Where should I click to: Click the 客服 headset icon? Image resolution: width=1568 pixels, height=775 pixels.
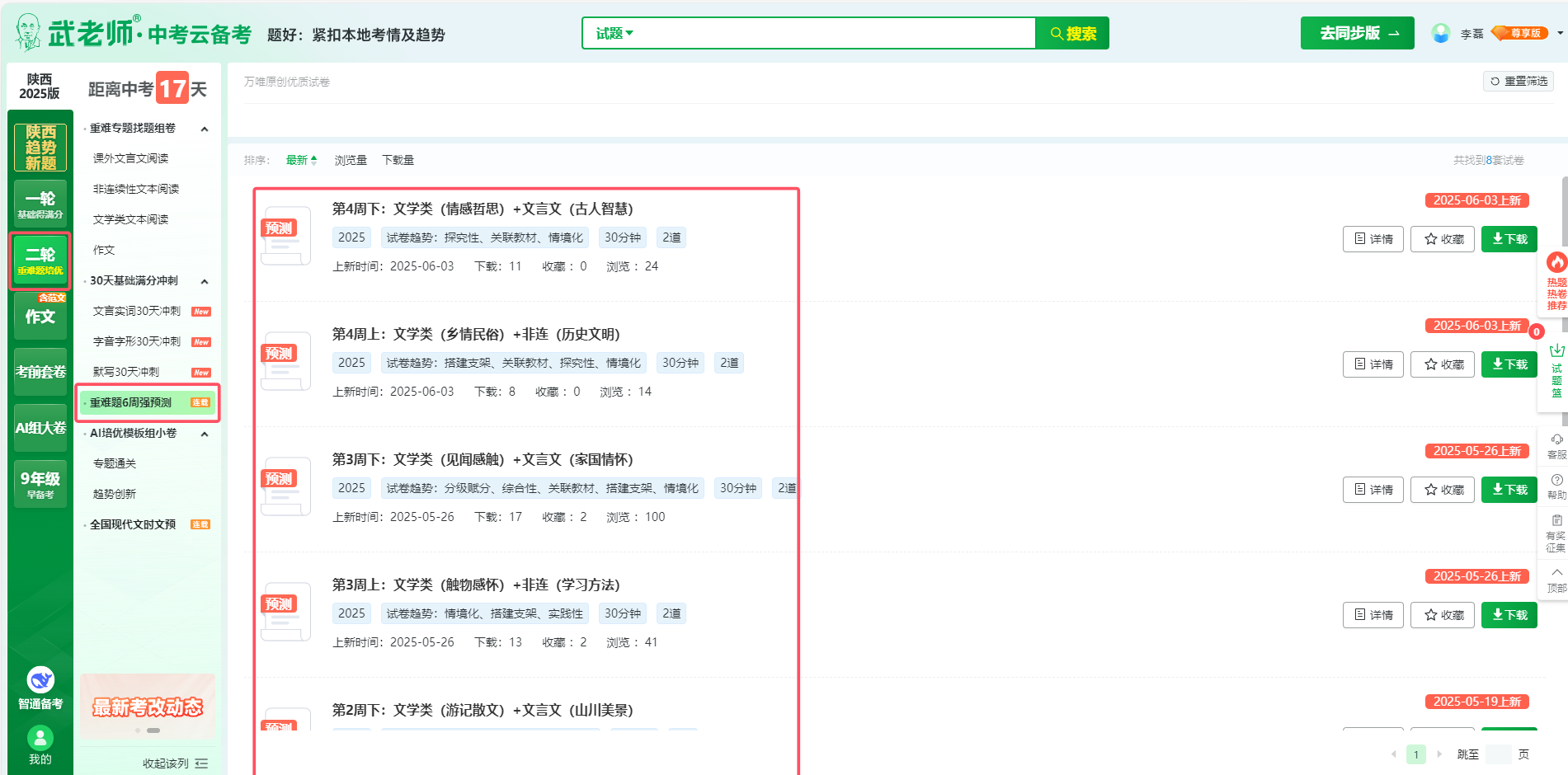(x=1556, y=440)
